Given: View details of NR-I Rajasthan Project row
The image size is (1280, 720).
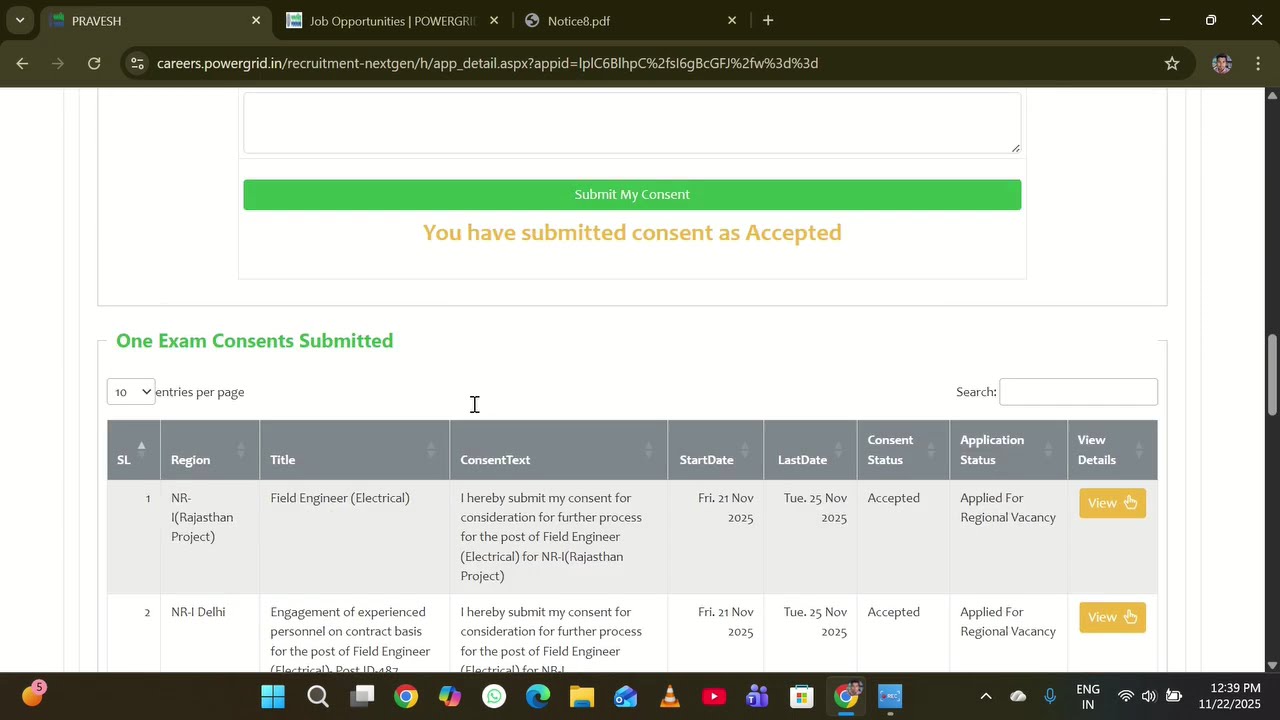Looking at the screenshot, I should coord(1112,503).
